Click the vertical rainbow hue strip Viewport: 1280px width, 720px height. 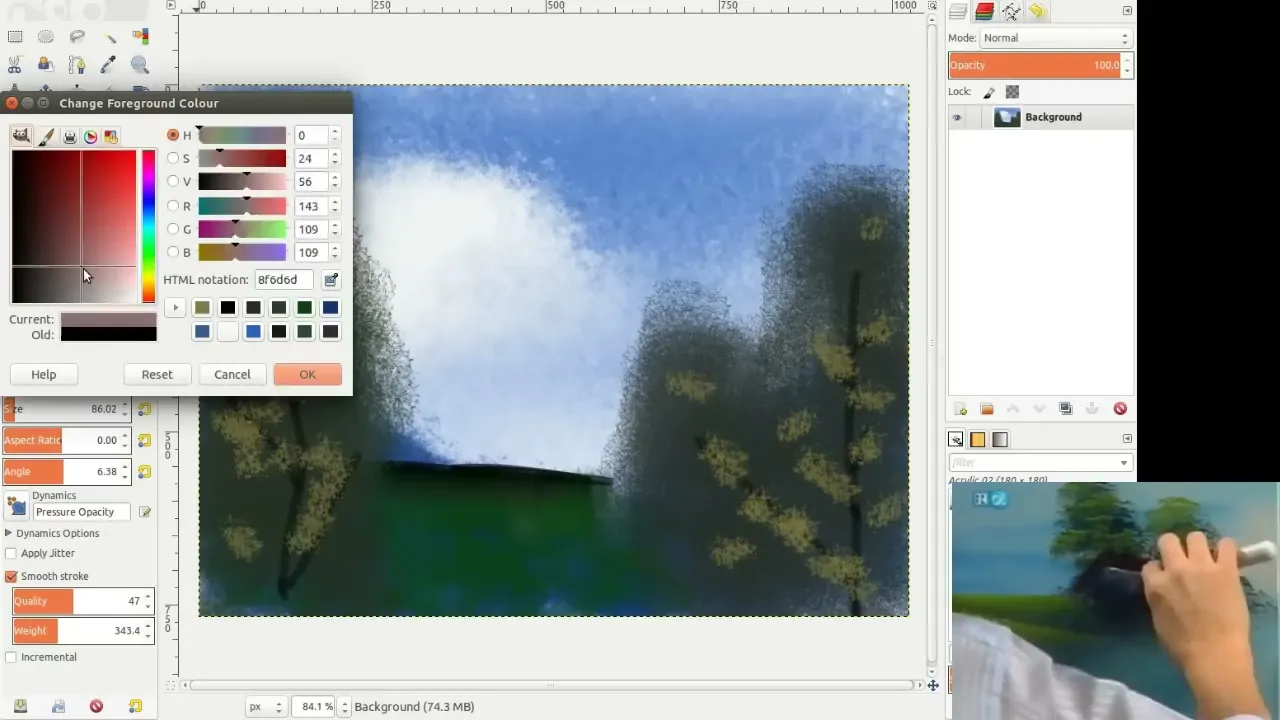(x=148, y=226)
